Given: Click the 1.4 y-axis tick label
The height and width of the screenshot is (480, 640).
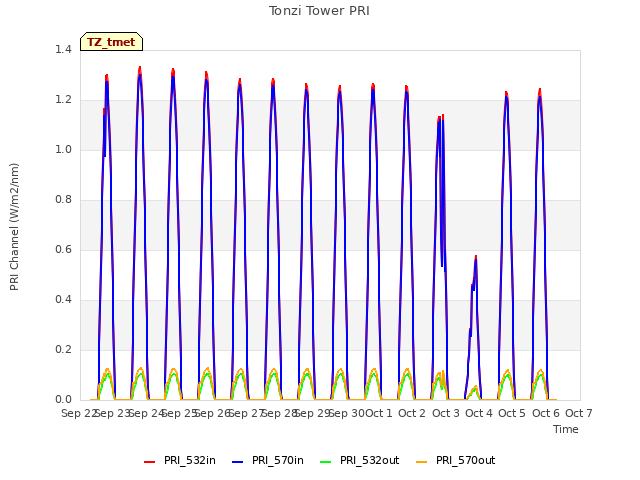Looking at the screenshot, I should (x=63, y=50).
